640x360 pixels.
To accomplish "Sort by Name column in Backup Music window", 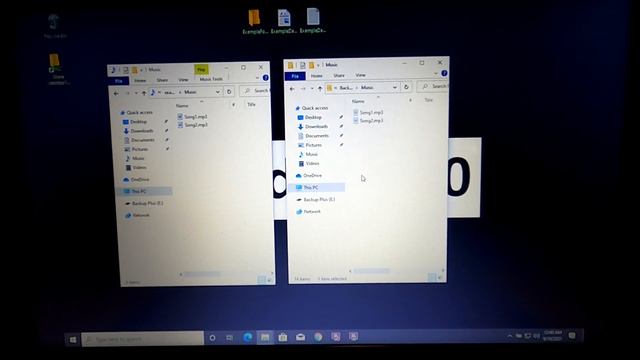I will point(358,101).
